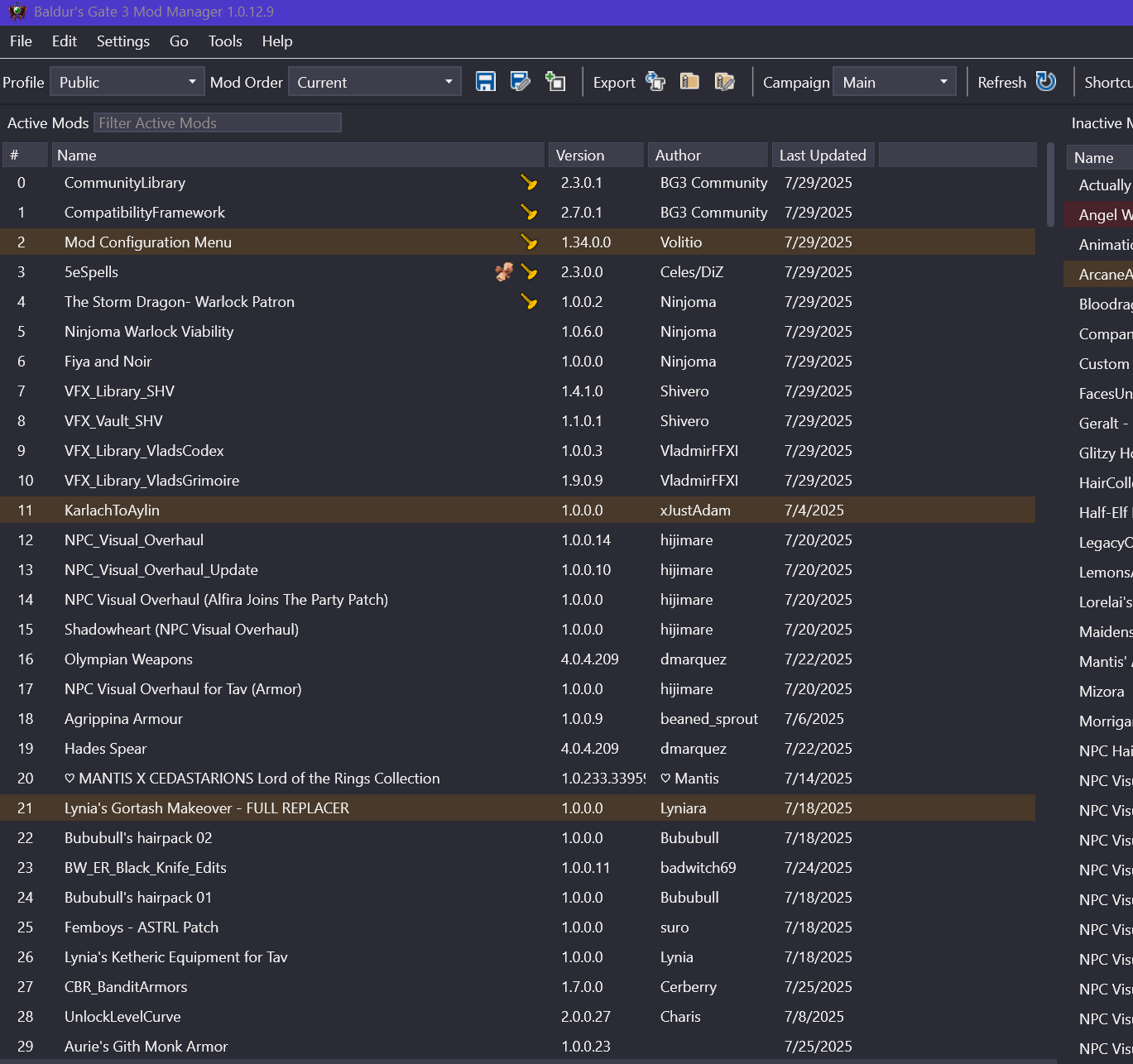Select the NPC_Visual_Overhaul_Update mod

(517, 570)
